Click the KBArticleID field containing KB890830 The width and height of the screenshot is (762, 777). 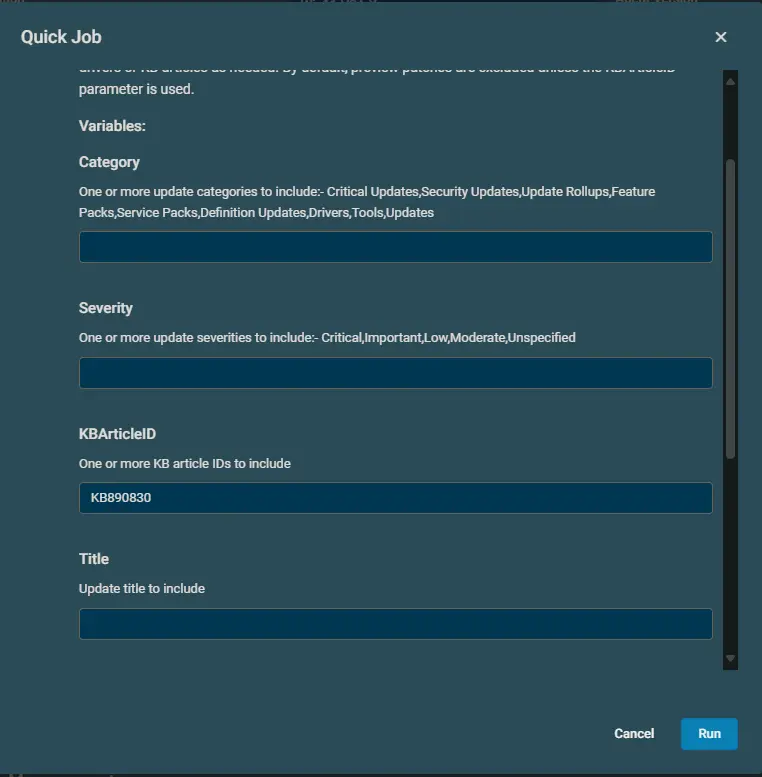(x=395, y=498)
